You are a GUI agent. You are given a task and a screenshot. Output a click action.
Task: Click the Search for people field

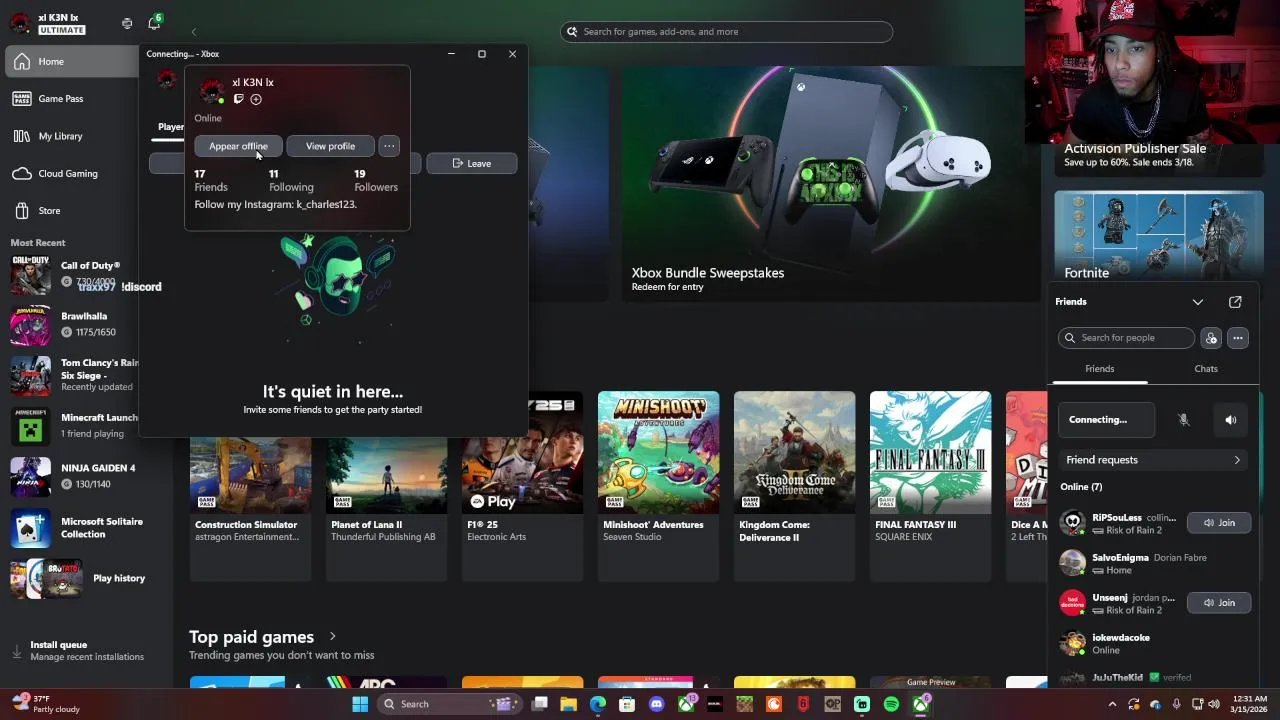click(x=1127, y=338)
